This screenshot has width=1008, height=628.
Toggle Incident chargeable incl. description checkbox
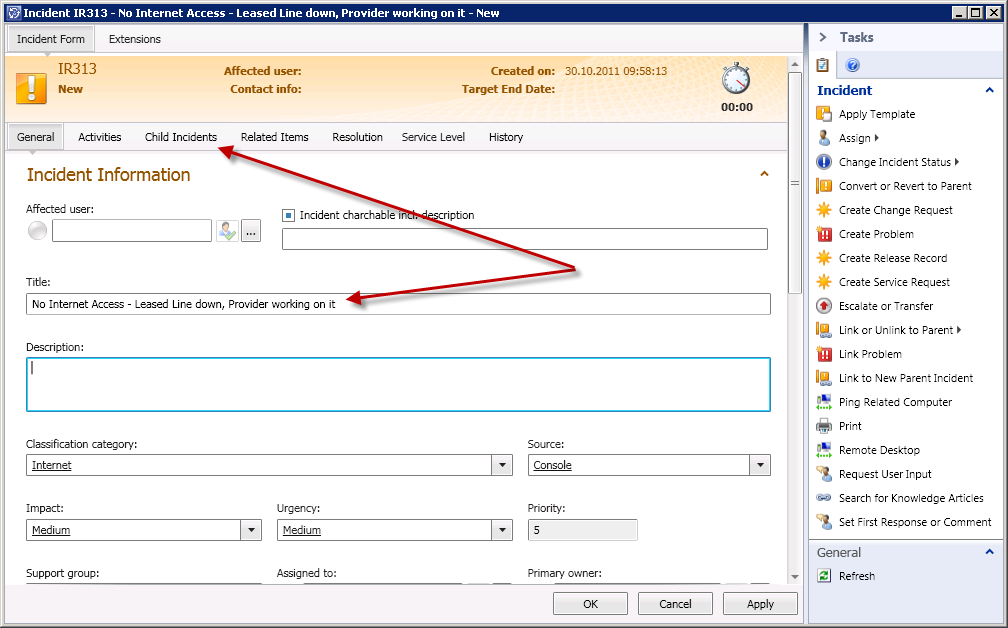(x=288, y=215)
